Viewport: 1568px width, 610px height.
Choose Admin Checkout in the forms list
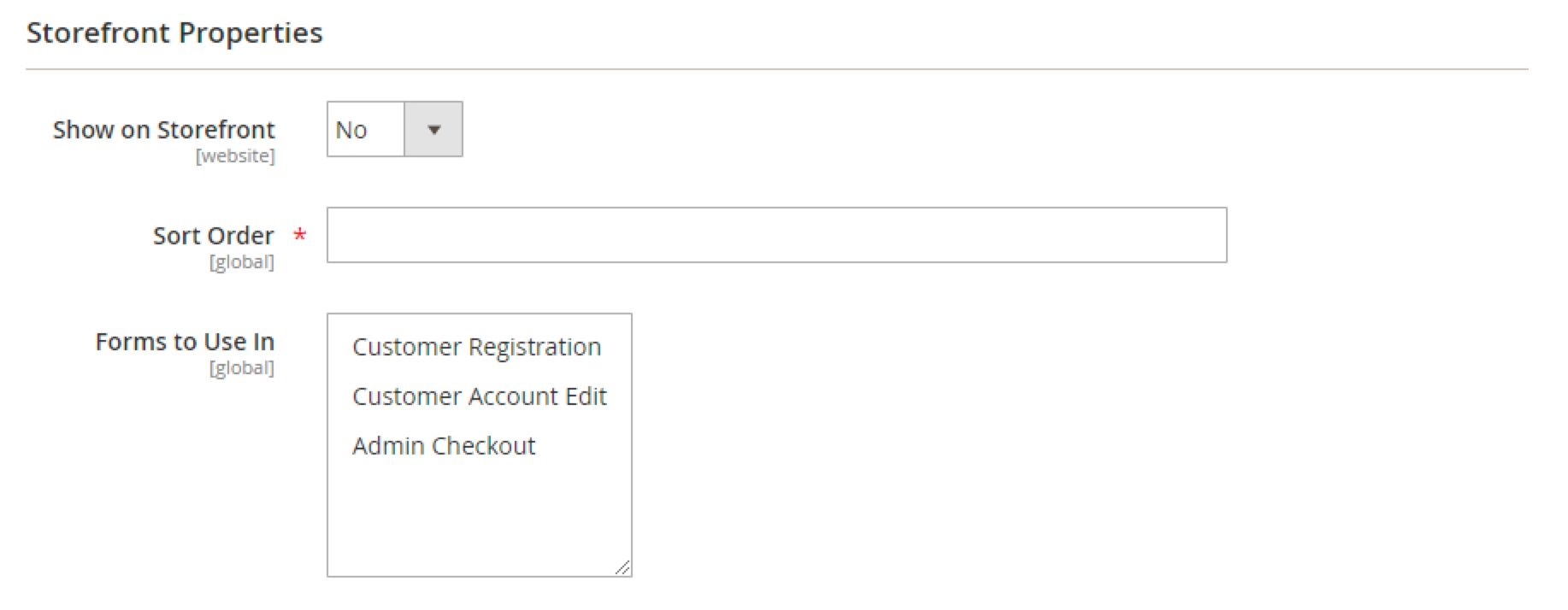pos(444,446)
